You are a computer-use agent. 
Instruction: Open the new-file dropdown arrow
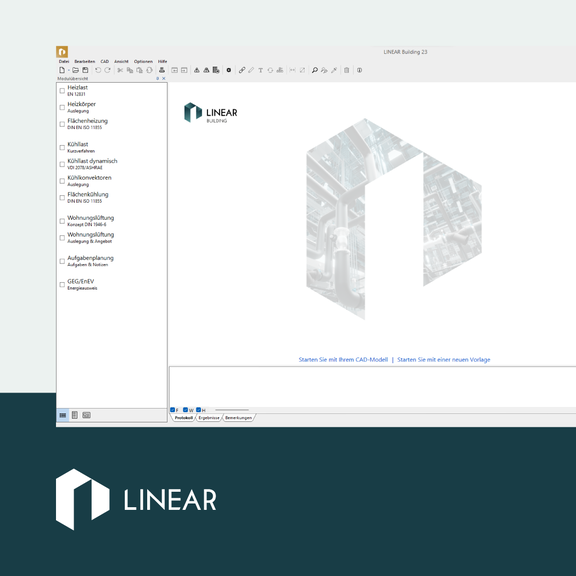[x=68, y=71]
